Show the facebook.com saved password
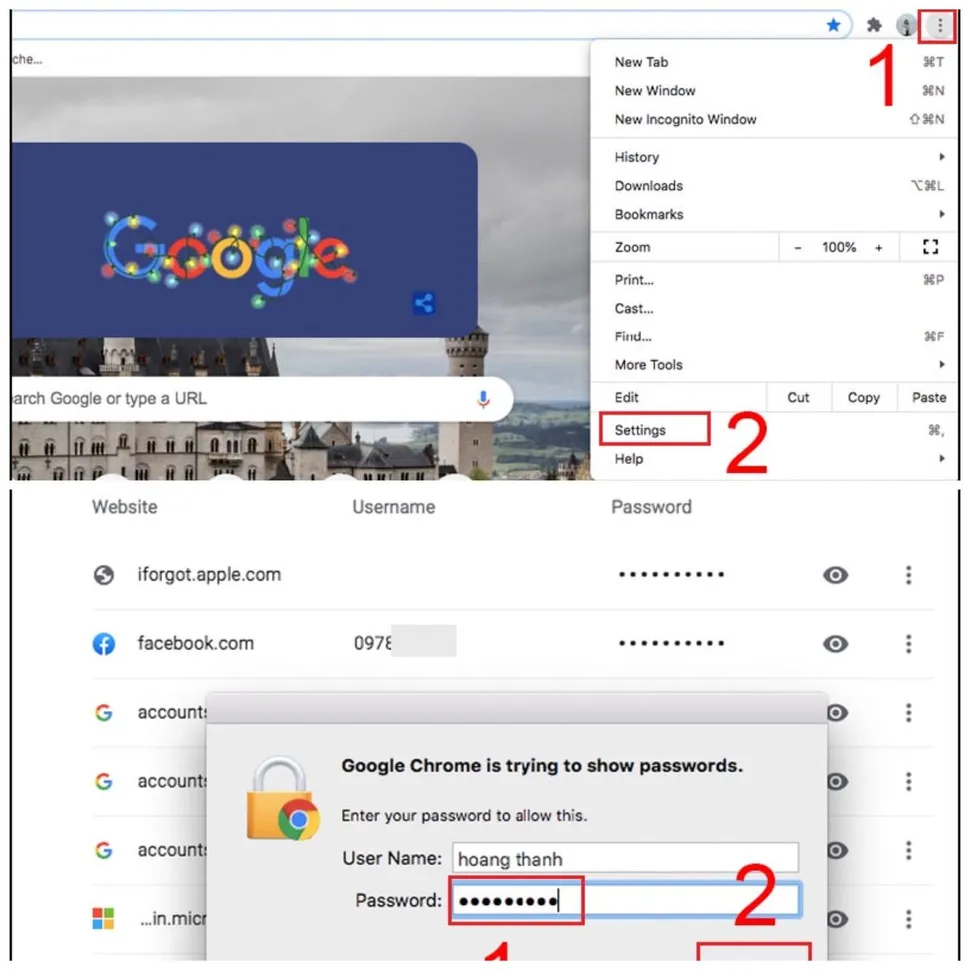Screen dimensions: 970x970 835,644
